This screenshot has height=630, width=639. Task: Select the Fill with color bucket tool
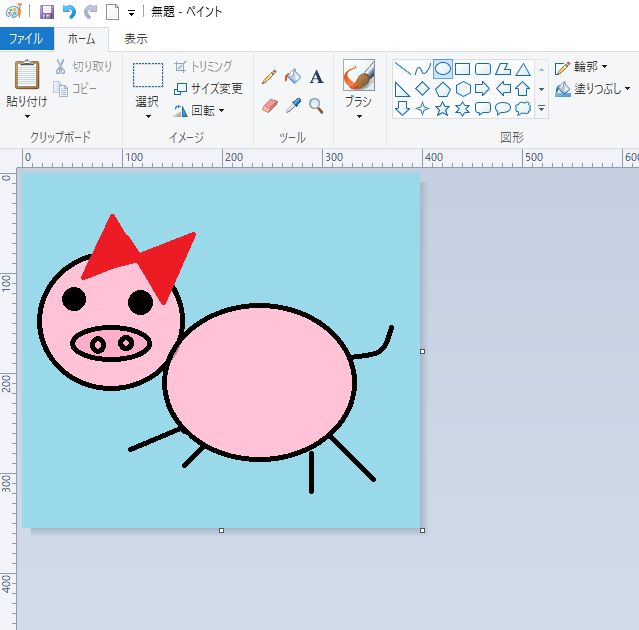click(293, 76)
